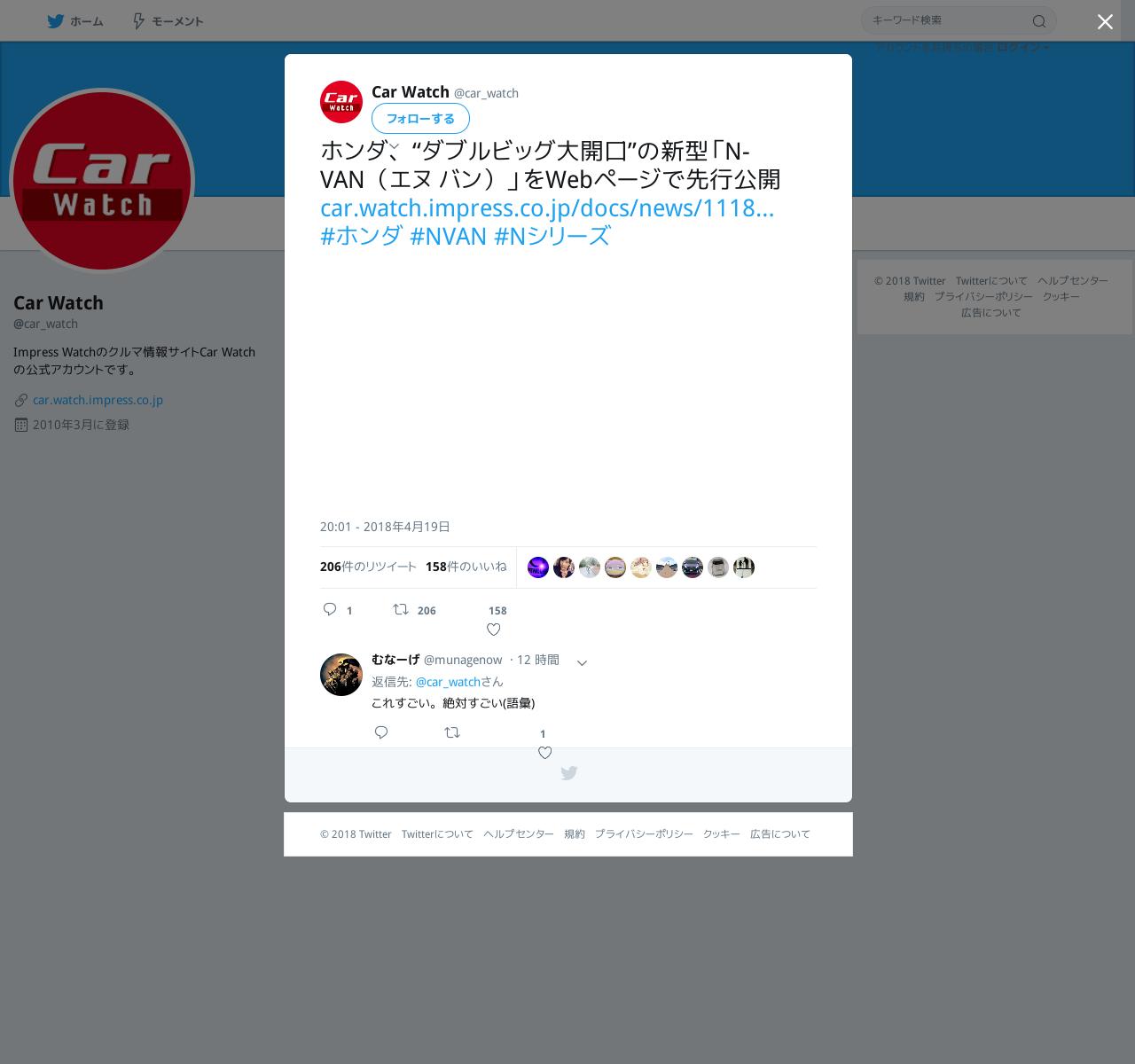This screenshot has height=1064, width=1135.
Task: Click the reply icon on munagenow's comment
Action: pos(381,732)
